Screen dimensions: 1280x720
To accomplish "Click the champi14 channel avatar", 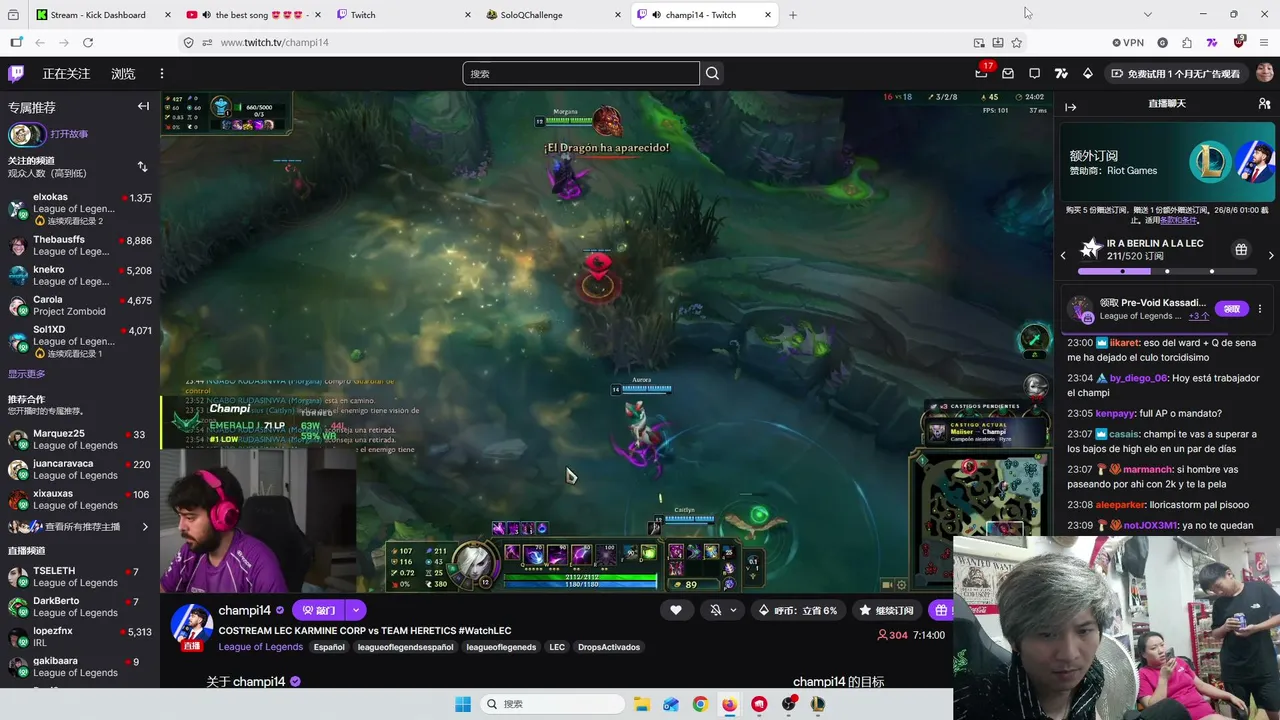I will 191,625.
